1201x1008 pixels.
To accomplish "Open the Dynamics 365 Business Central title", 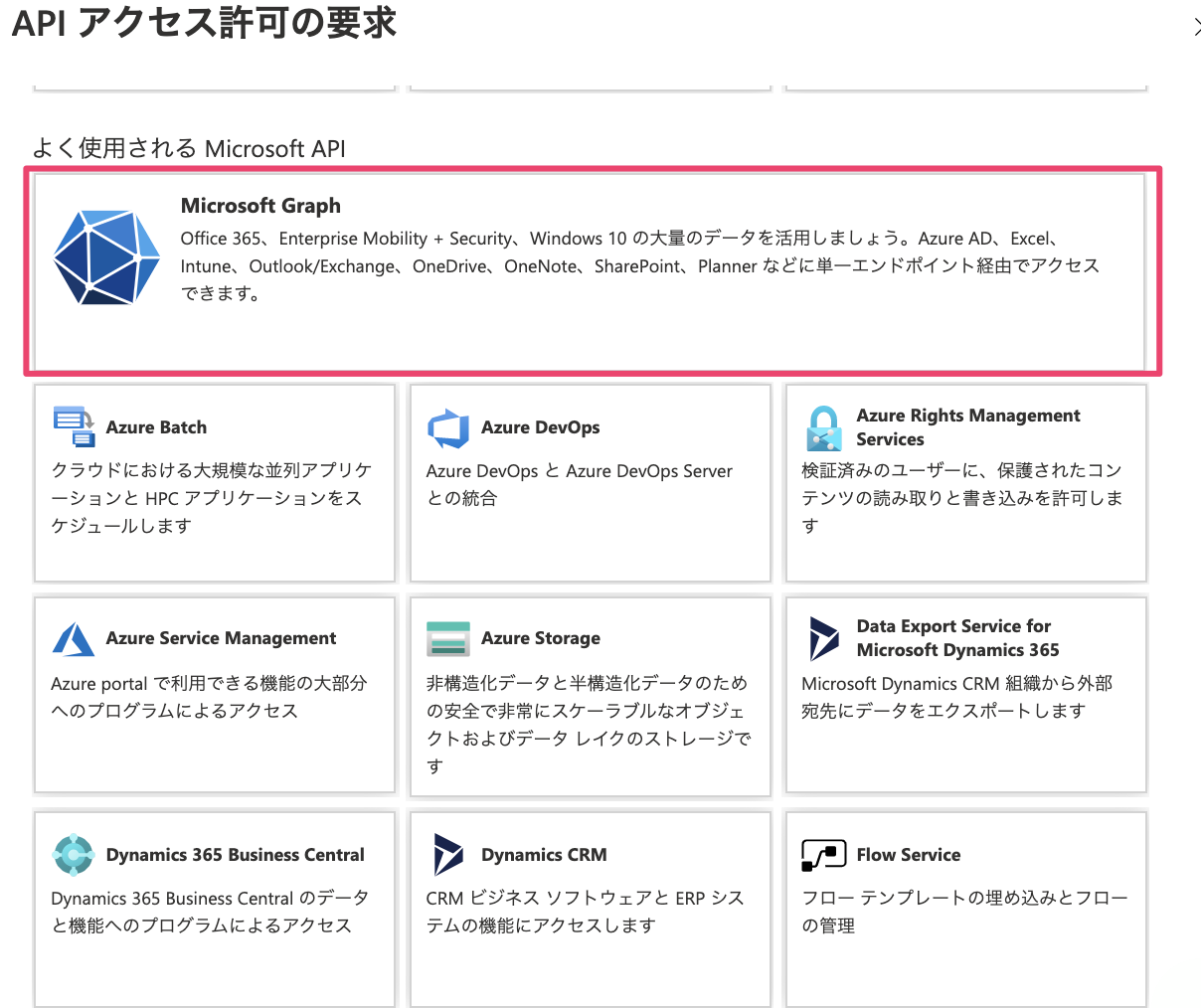I will click(236, 855).
